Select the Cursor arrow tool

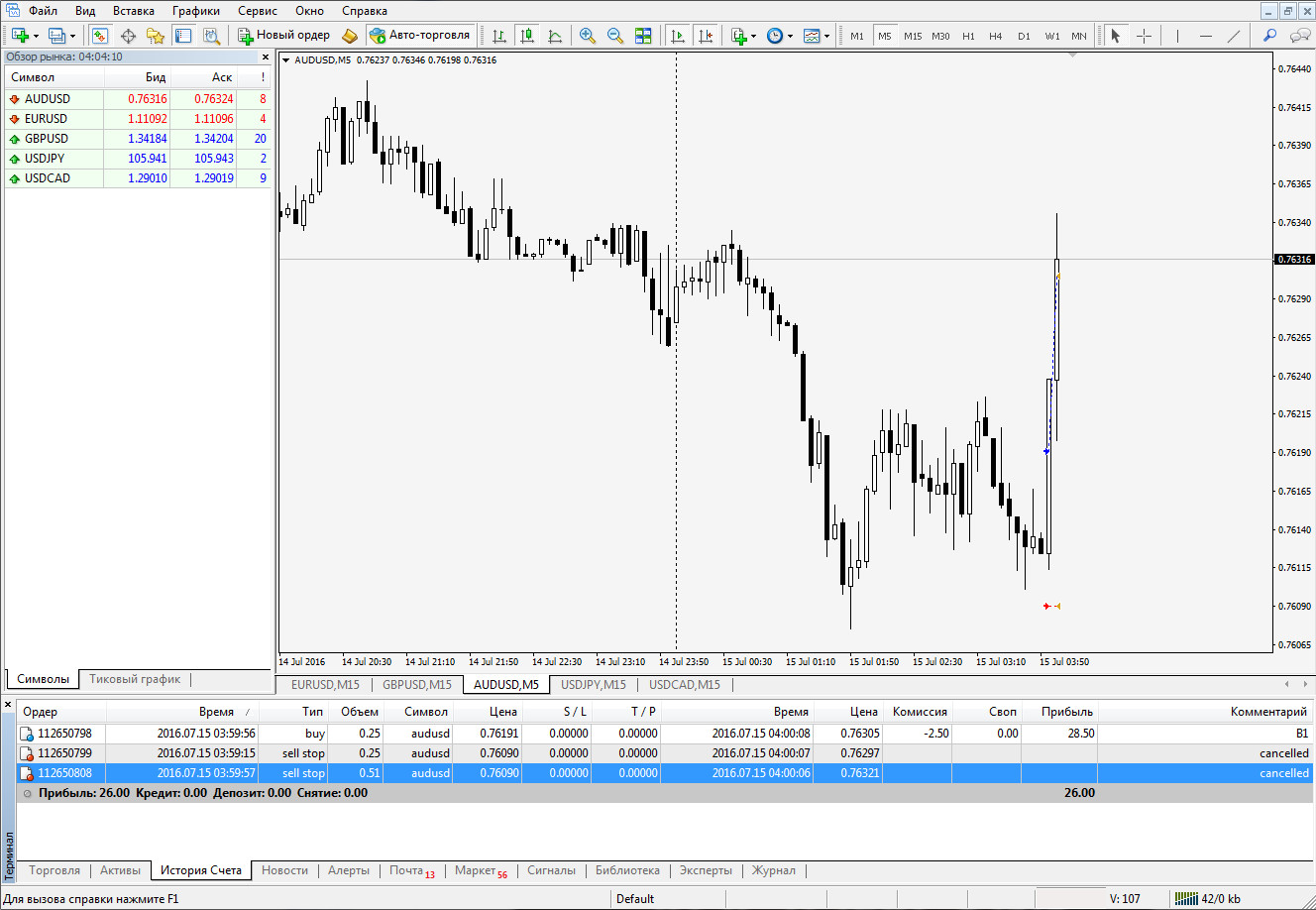[x=1116, y=36]
